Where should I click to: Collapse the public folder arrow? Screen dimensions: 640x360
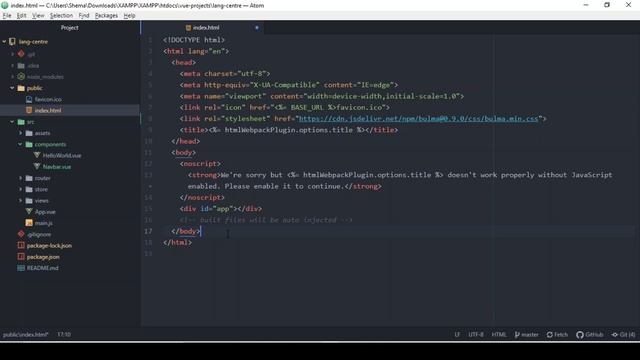[x=12, y=88]
